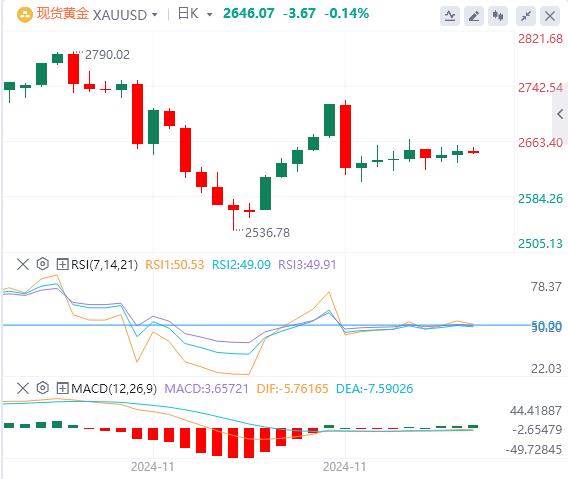The width and height of the screenshot is (568, 479).
Task: Click the RSI(7,14,21) label
Action: coord(104,265)
